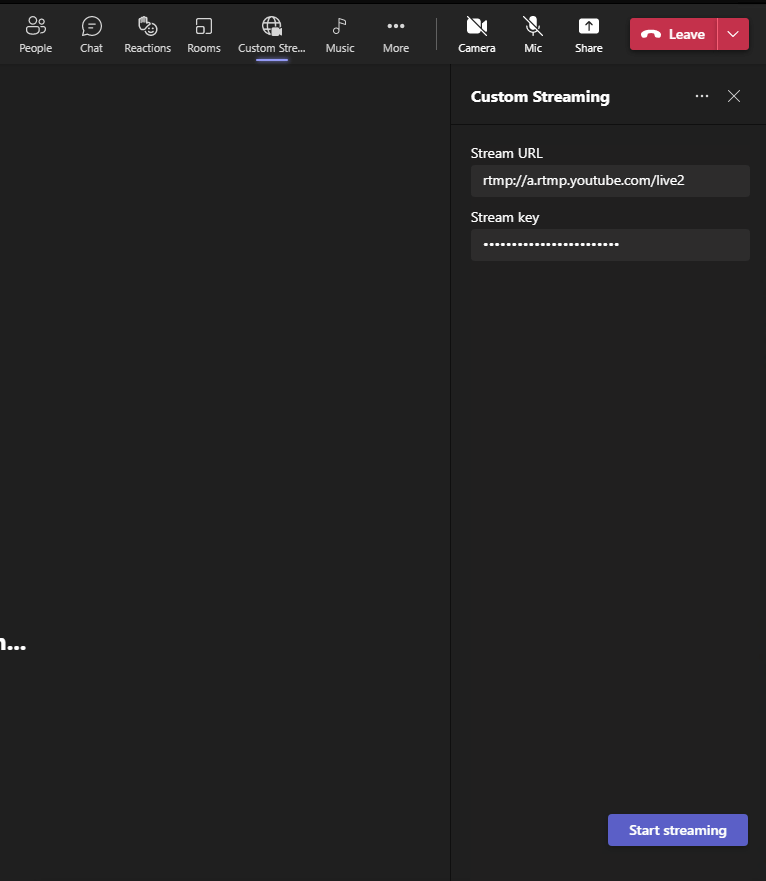Open the People participants panel
The height and width of the screenshot is (881, 766).
pos(36,34)
